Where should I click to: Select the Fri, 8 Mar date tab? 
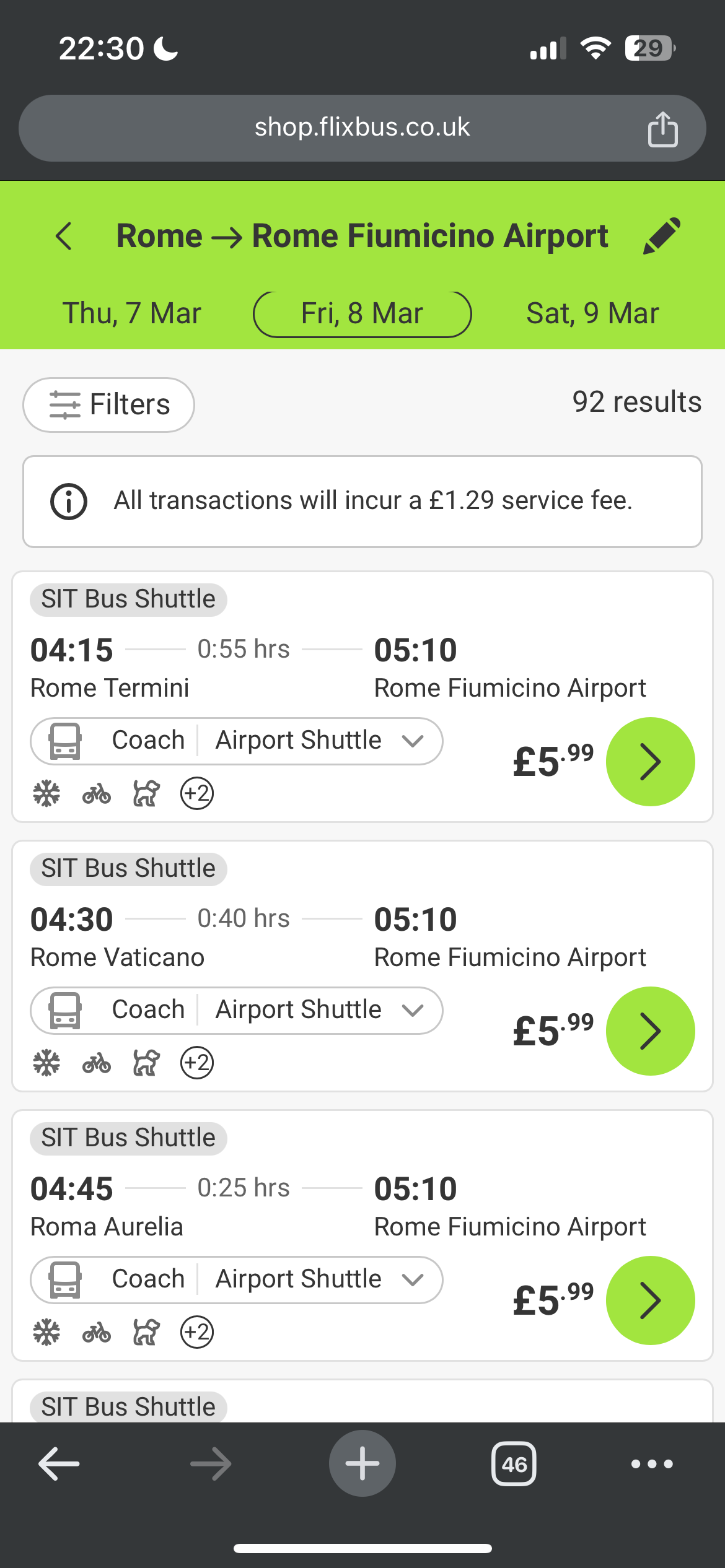(x=362, y=314)
